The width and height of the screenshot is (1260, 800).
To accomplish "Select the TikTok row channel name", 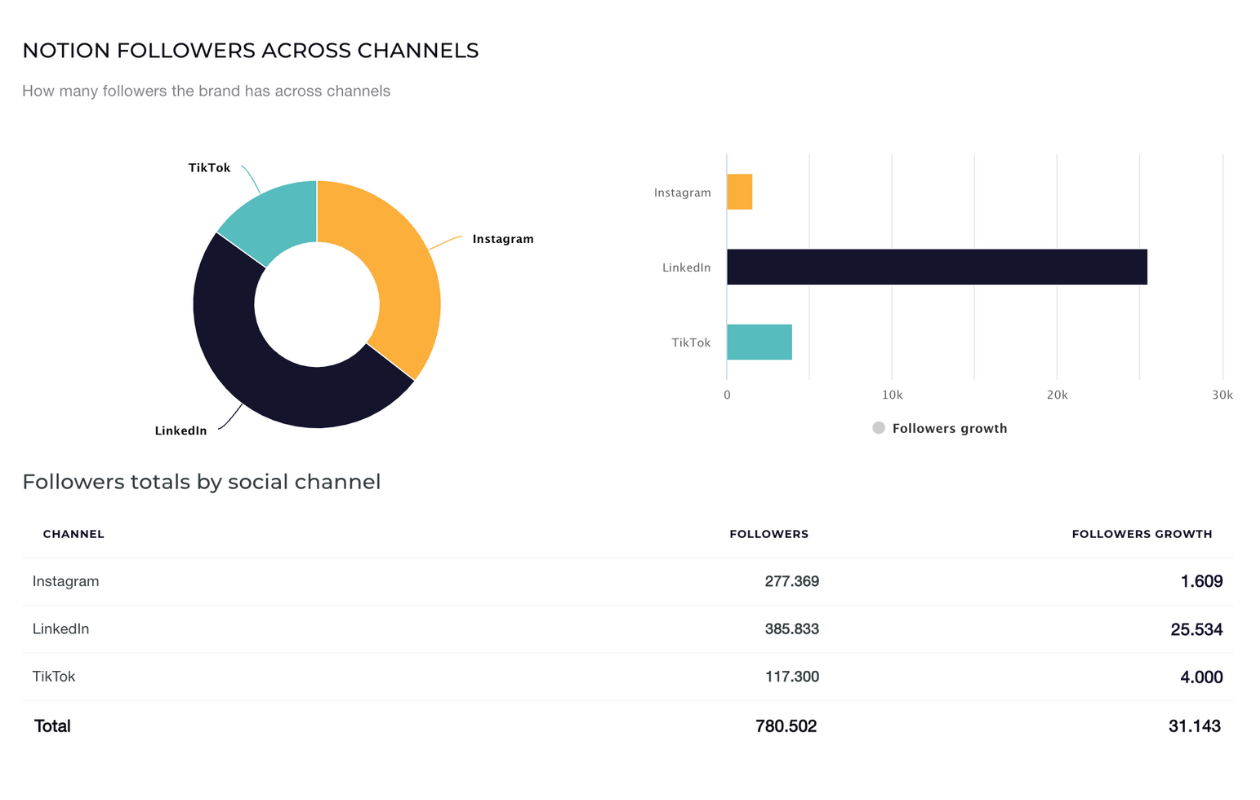I will (54, 677).
